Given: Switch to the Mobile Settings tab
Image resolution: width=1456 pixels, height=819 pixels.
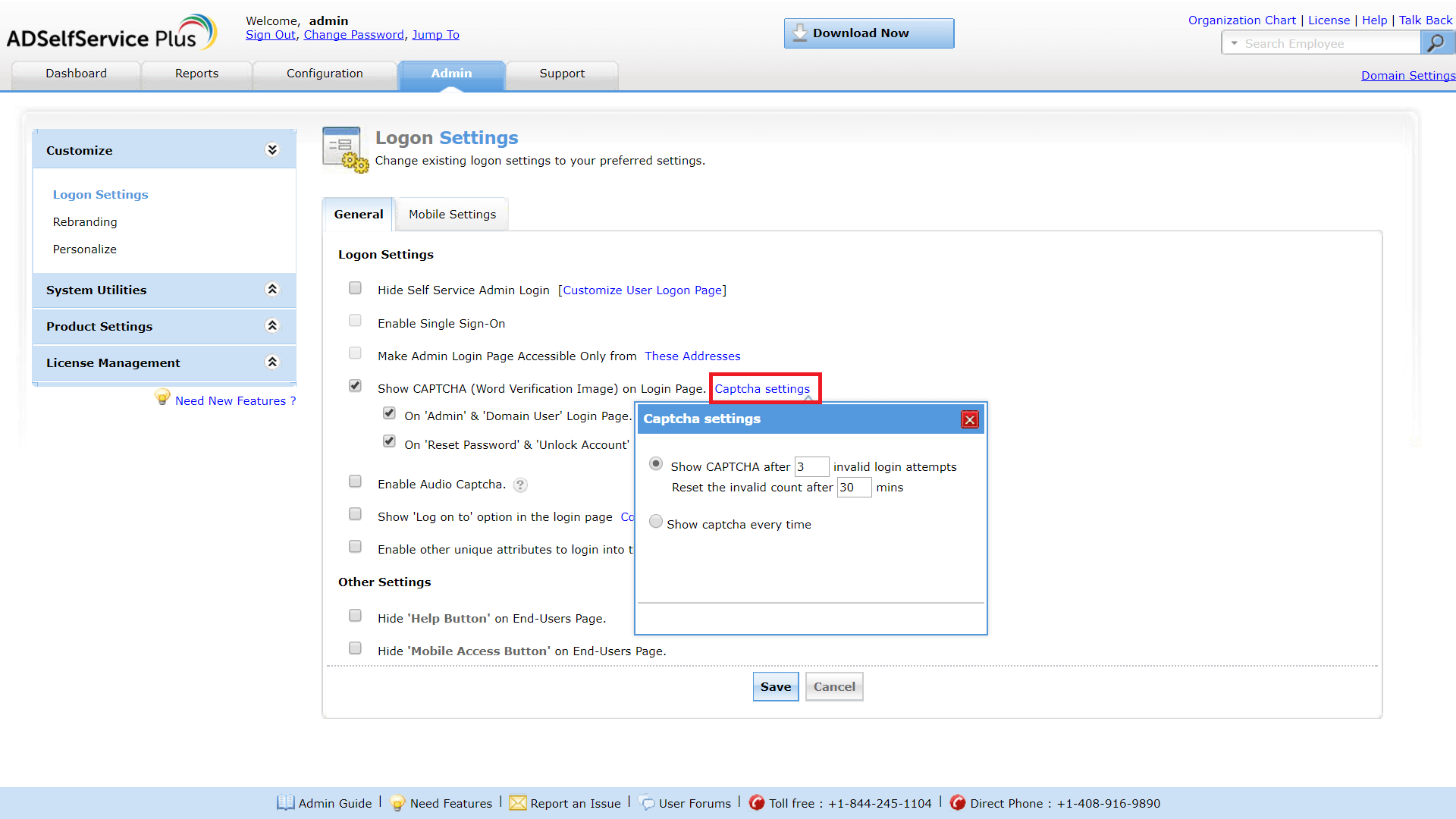Looking at the screenshot, I should pos(452,215).
